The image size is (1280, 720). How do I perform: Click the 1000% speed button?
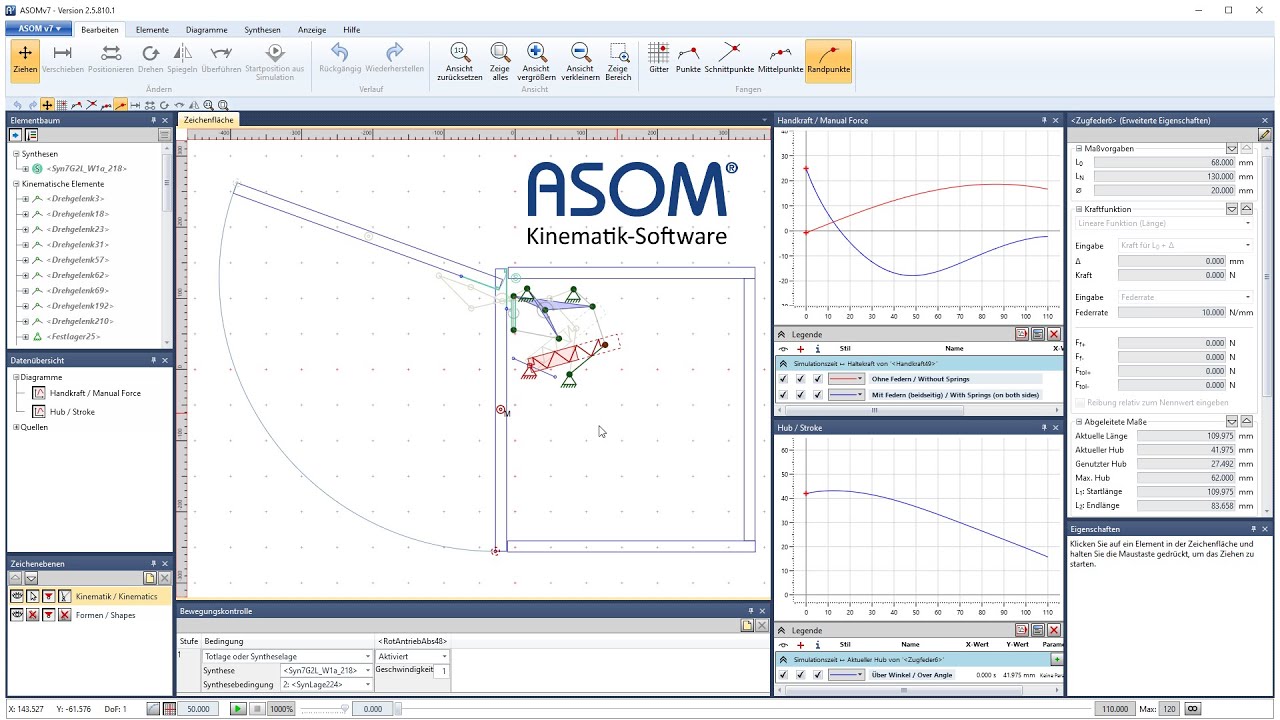click(x=281, y=708)
